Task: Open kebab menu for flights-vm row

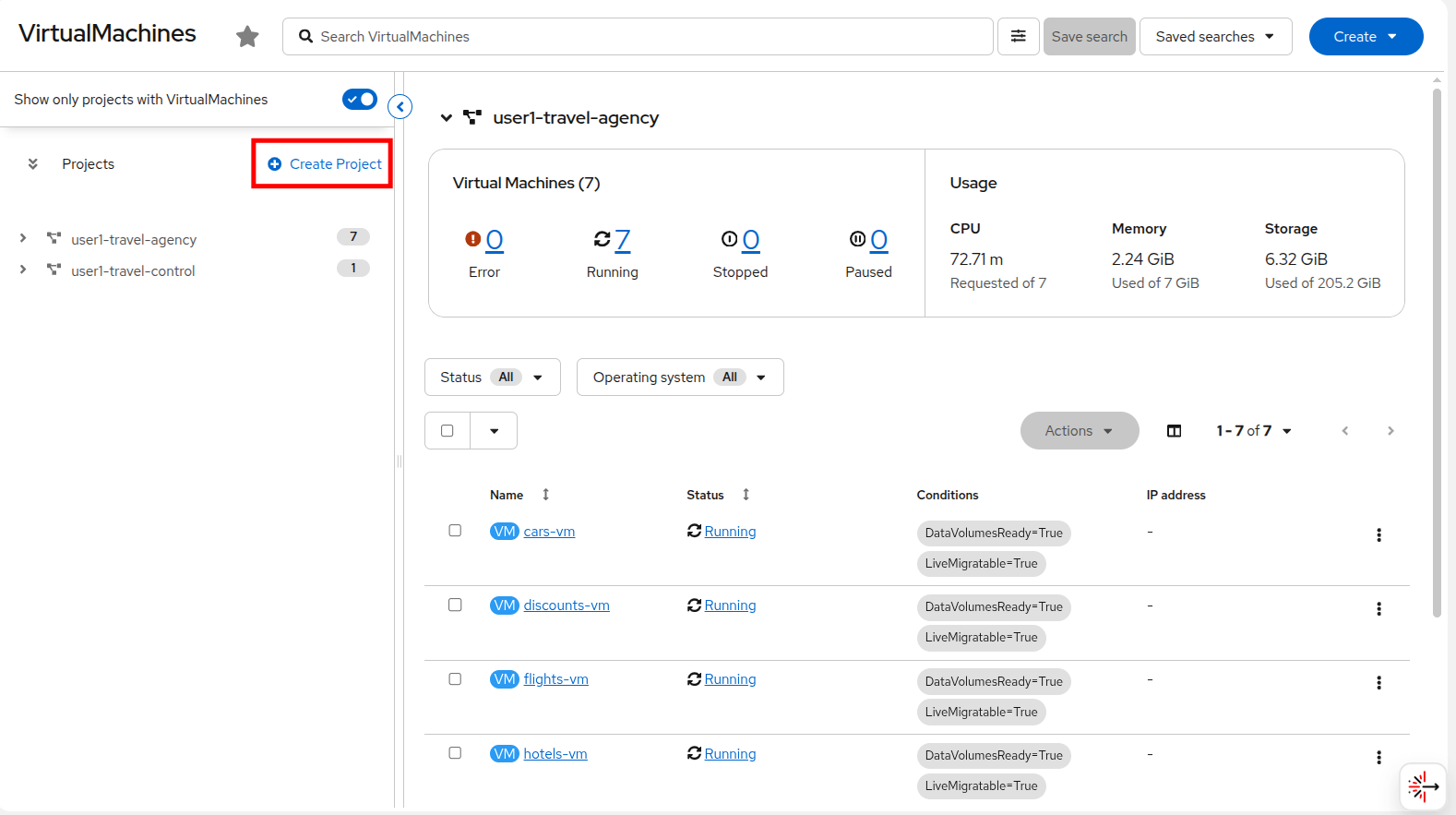Action: tap(1378, 683)
